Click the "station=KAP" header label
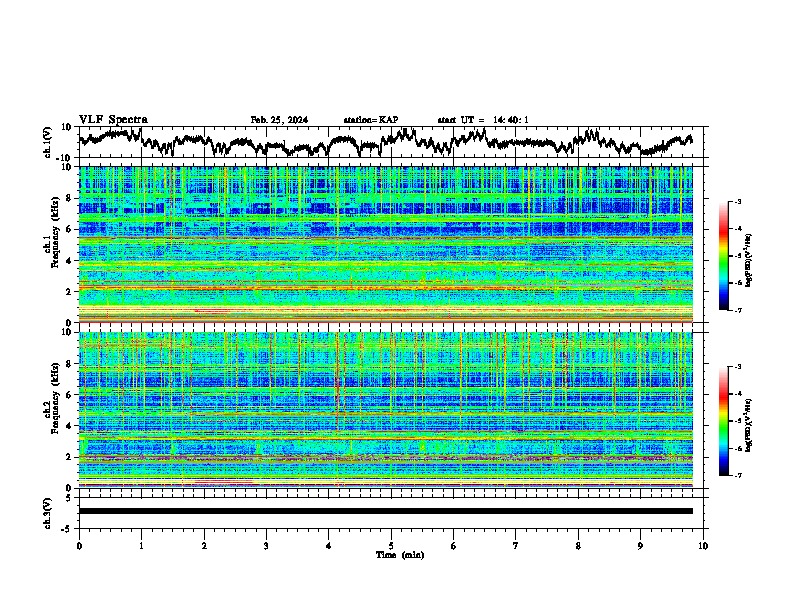 pos(371,120)
